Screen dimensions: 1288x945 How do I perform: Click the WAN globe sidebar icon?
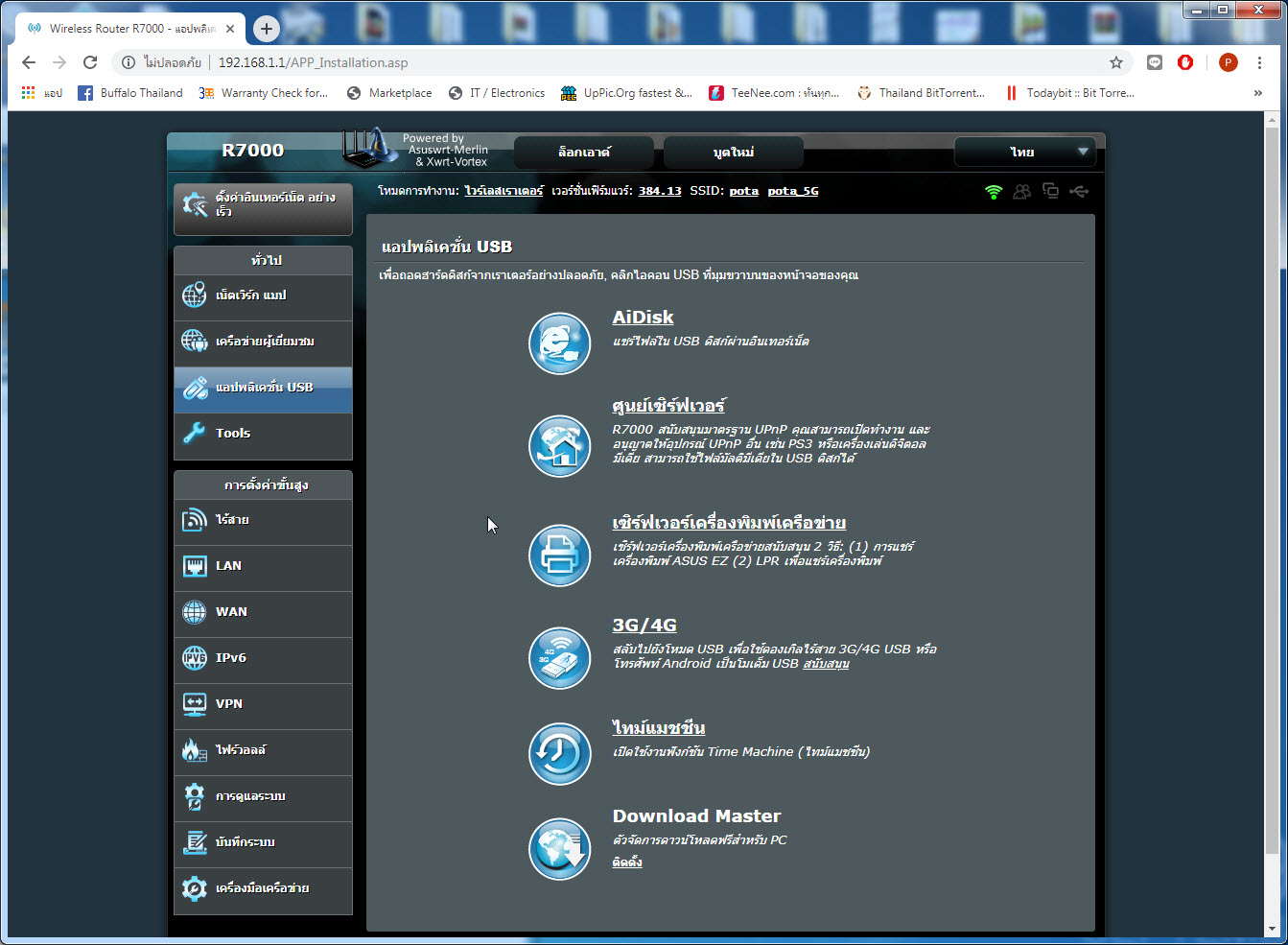pyautogui.click(x=195, y=612)
